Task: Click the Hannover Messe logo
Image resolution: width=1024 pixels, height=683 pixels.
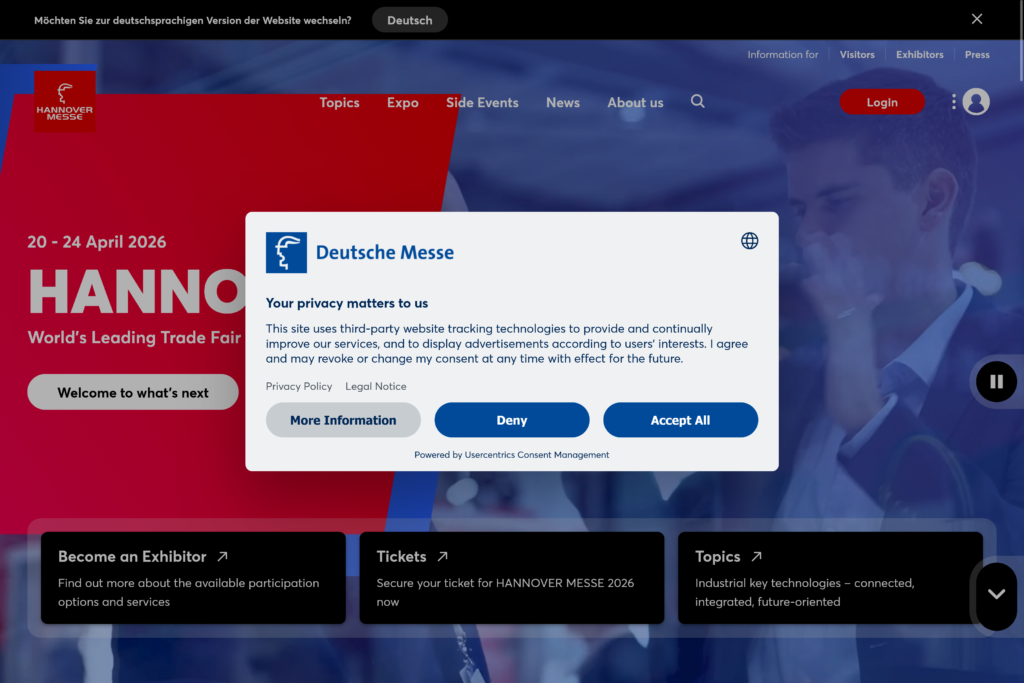Action: (x=65, y=101)
